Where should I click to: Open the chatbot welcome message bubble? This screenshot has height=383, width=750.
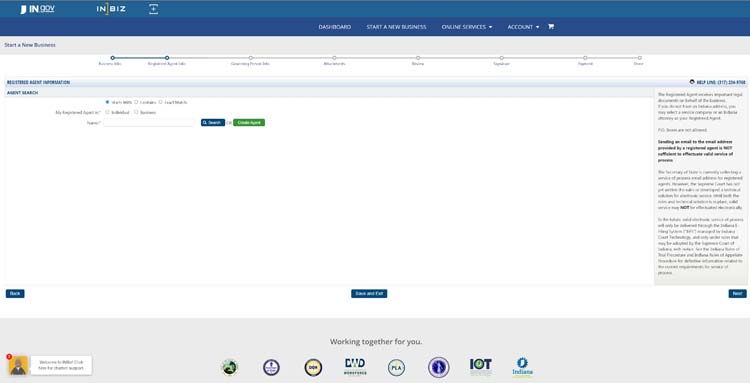tap(61, 365)
